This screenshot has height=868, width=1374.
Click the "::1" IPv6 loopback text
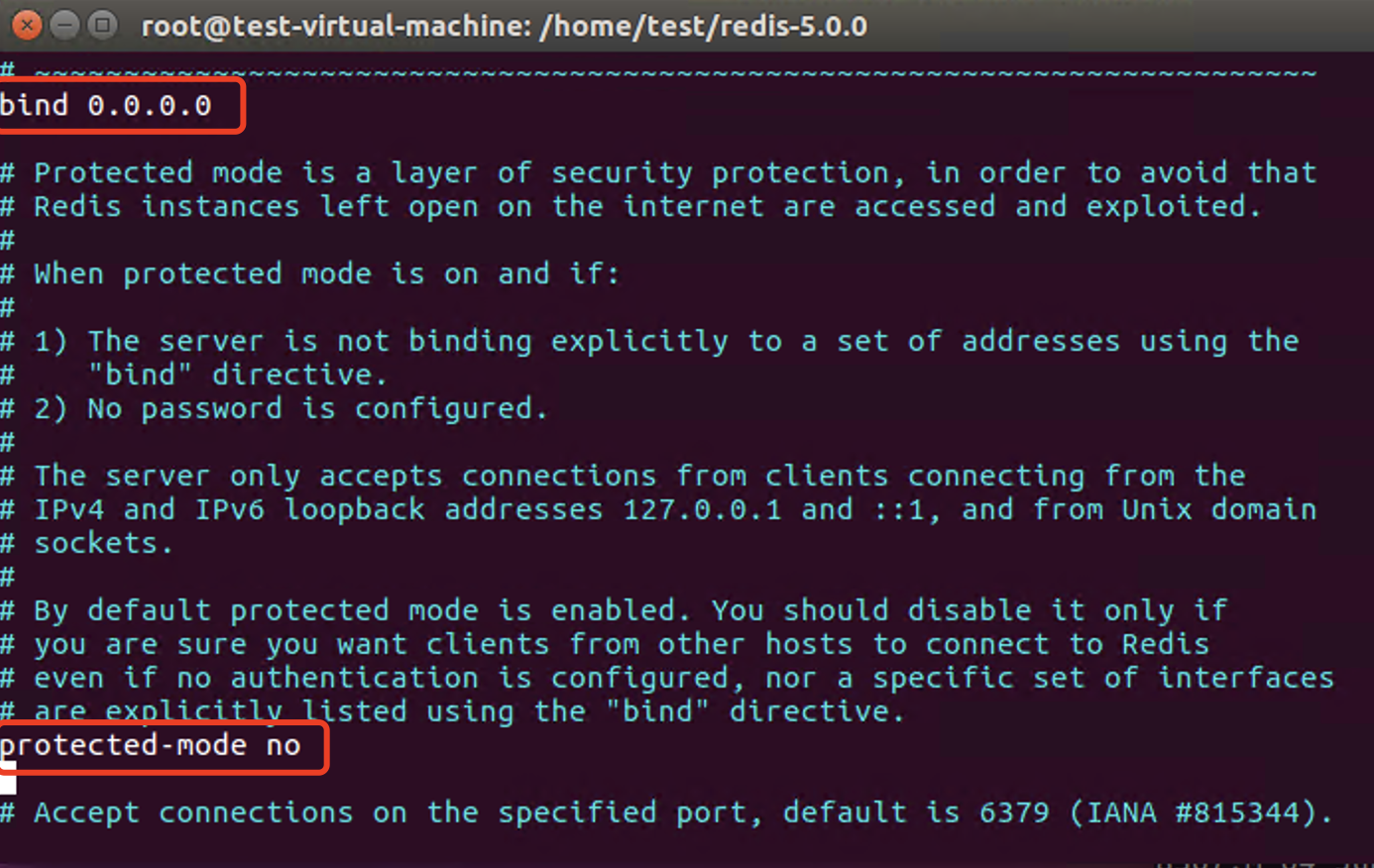898,509
